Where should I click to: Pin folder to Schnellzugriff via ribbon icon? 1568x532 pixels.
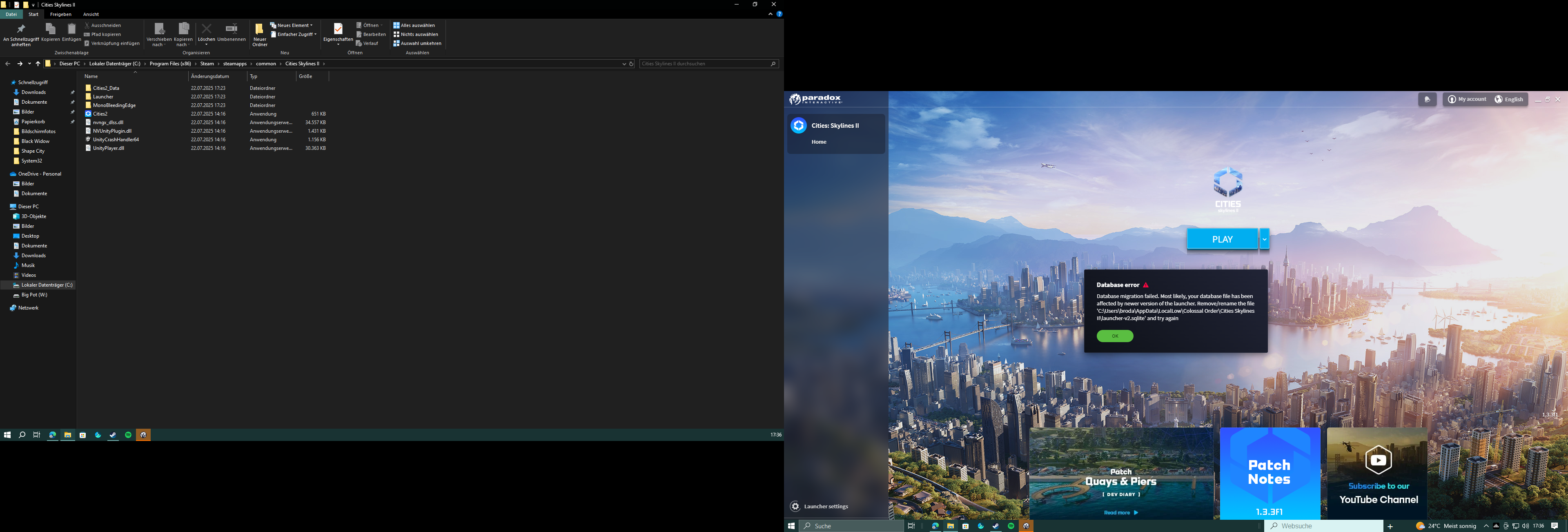[21, 35]
